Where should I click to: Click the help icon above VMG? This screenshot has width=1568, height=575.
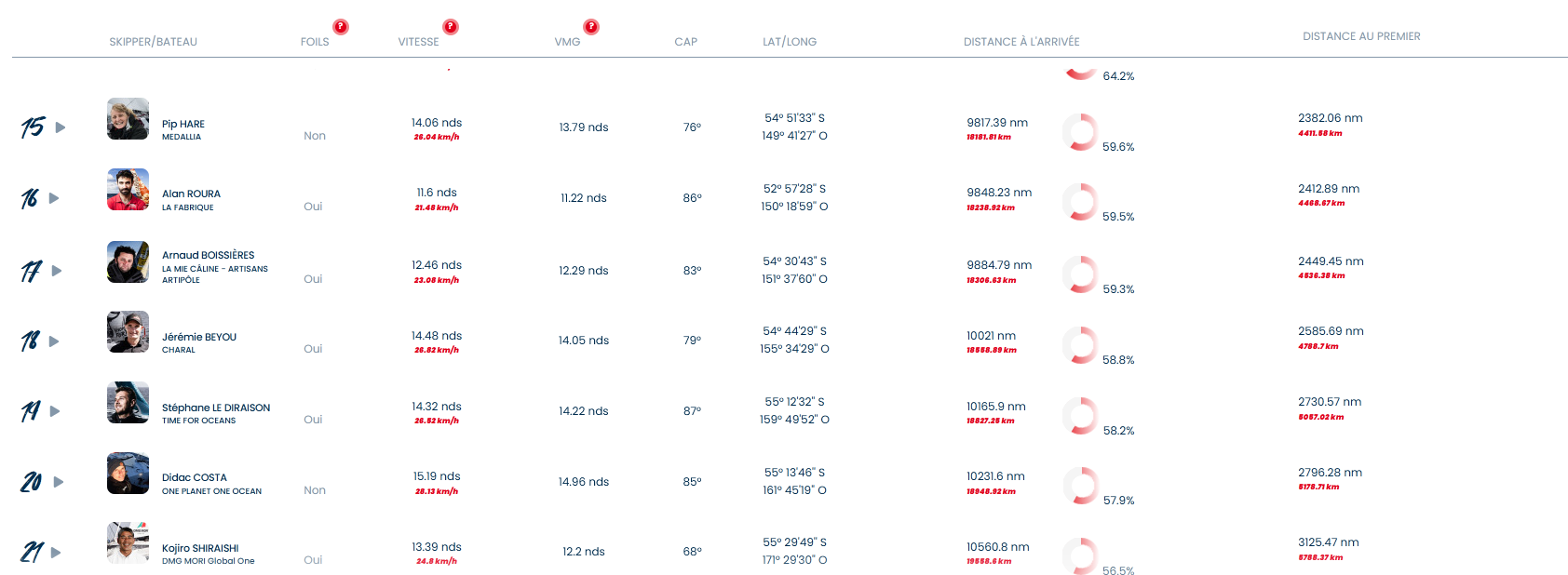[x=591, y=27]
